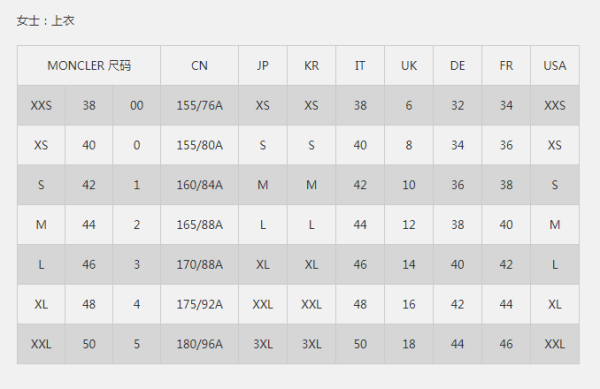Click the 155/80A size cell
This screenshot has width=600, height=389.
coord(199,145)
